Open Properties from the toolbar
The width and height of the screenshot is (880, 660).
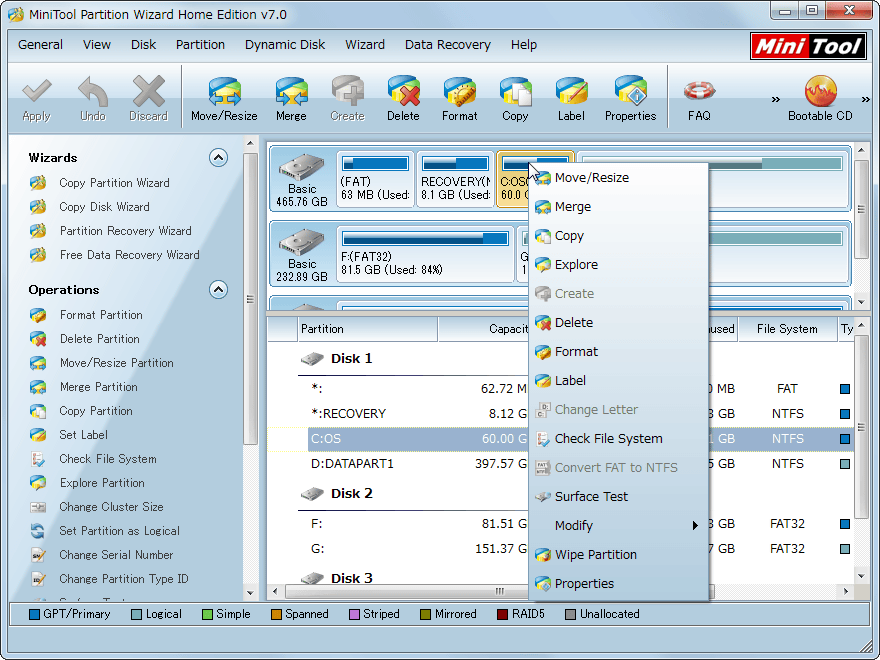pos(630,99)
